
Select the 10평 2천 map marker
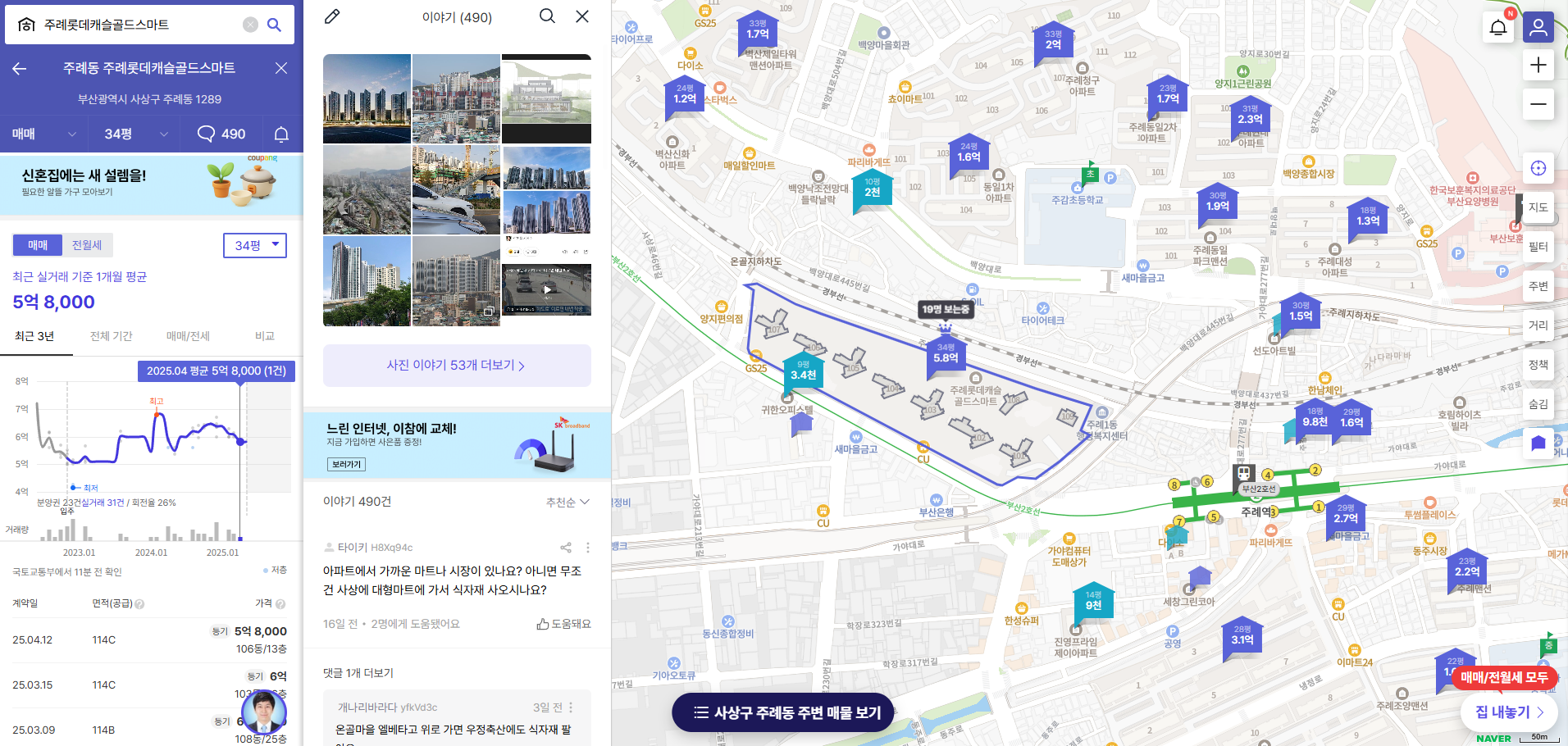tap(872, 189)
